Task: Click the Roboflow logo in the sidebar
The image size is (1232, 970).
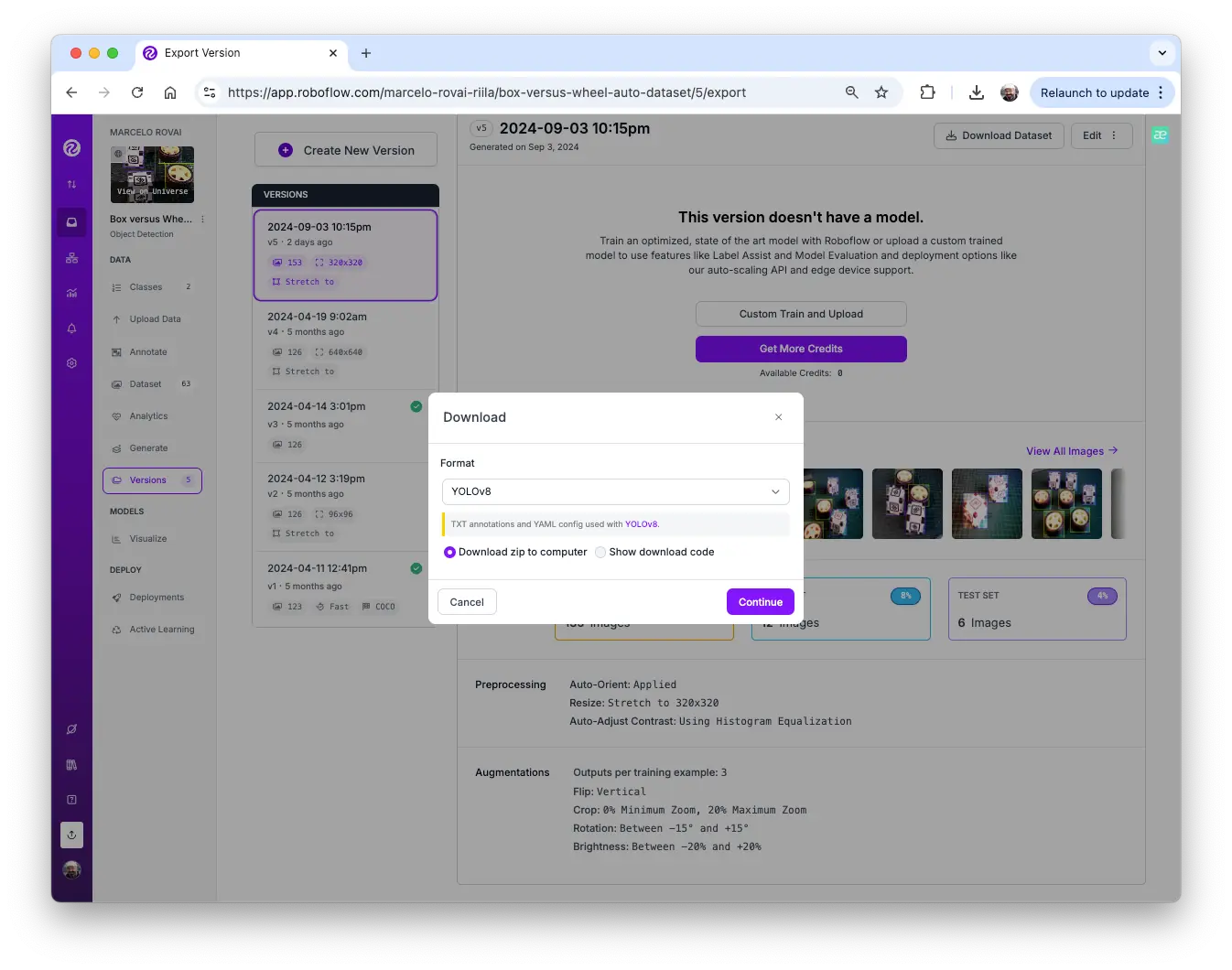Action: (71, 147)
